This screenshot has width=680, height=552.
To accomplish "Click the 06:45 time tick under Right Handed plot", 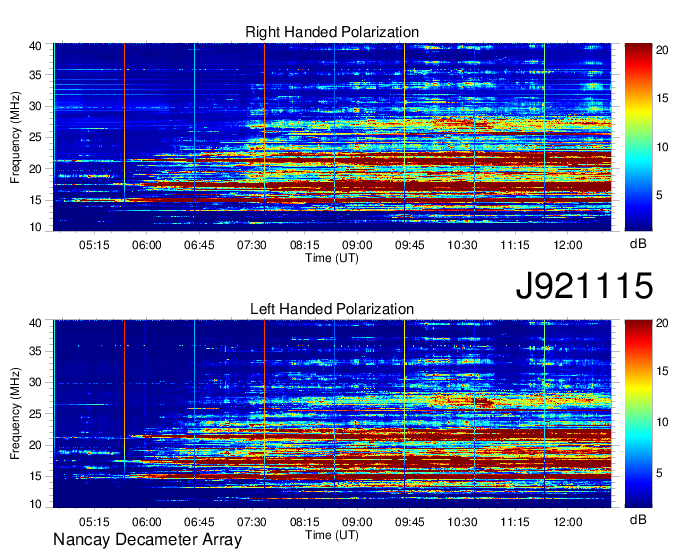I will (x=199, y=245).
